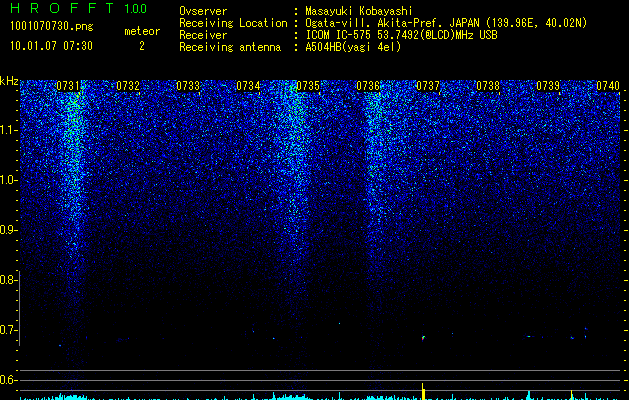Screen dimensions: 629x400
Task: Click the 1.1 kHz axis label
Action: point(9,130)
